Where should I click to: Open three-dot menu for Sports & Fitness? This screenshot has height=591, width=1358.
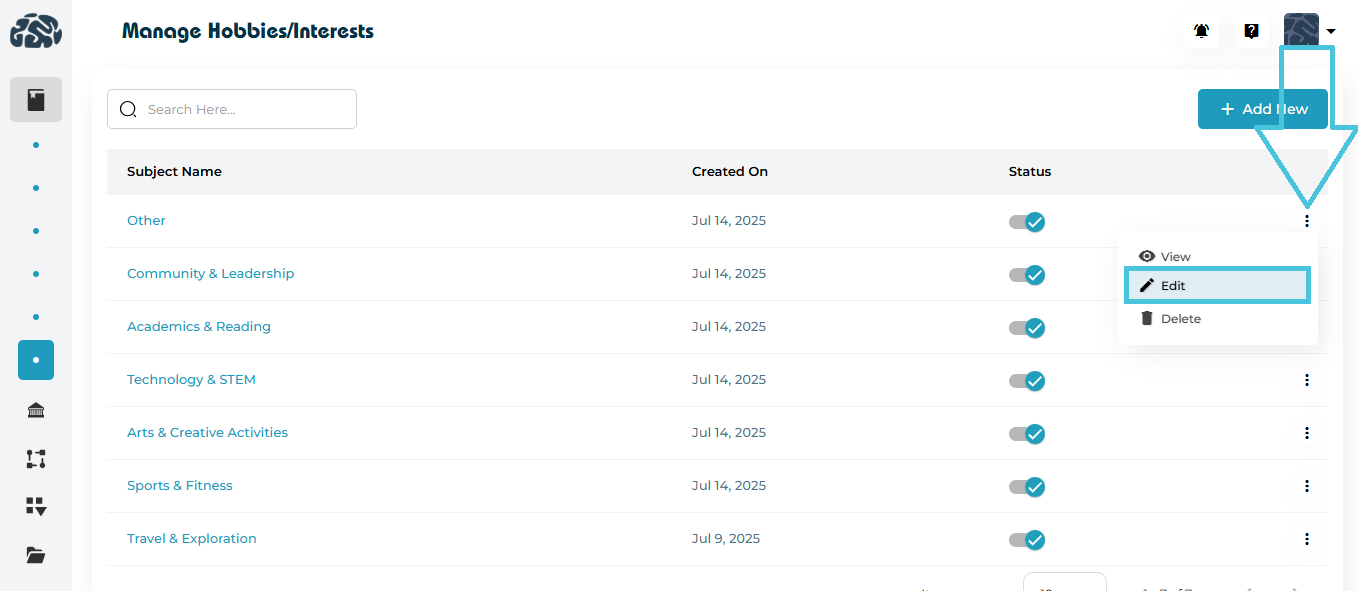[x=1306, y=486]
